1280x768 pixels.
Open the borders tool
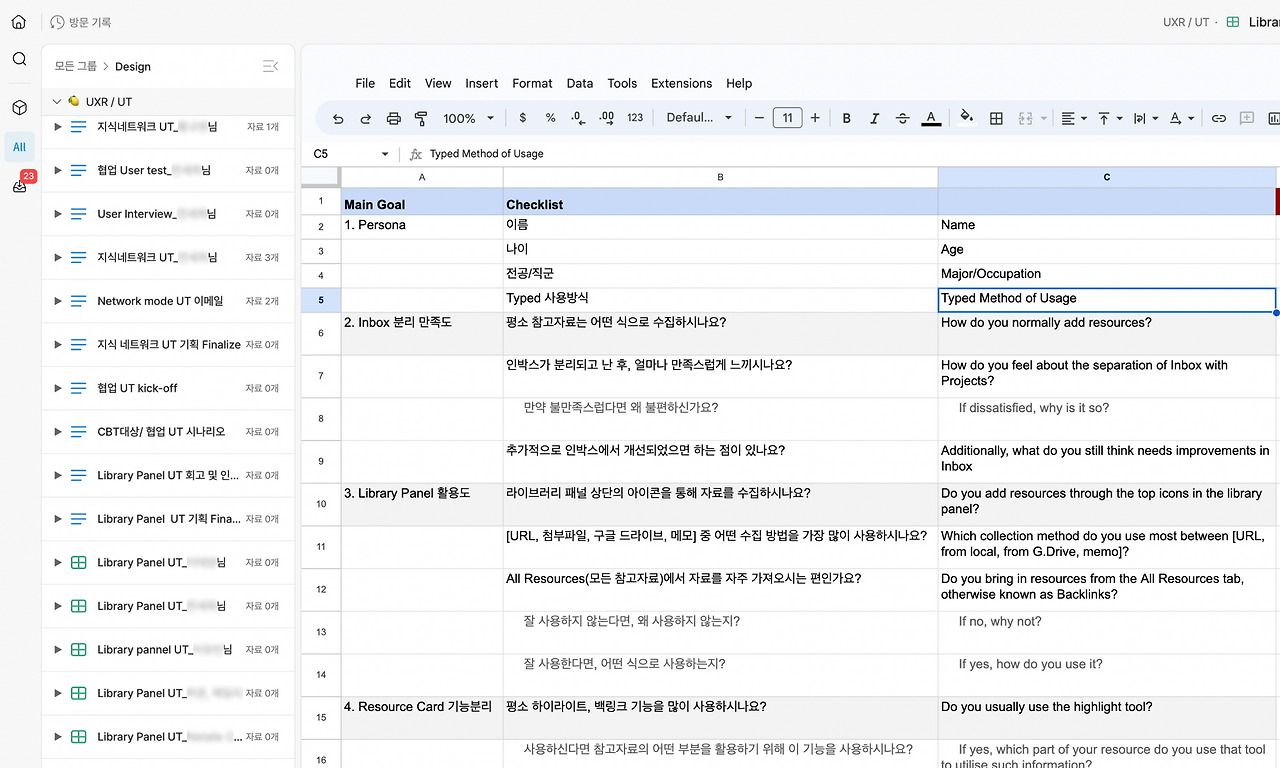[x=996, y=118]
